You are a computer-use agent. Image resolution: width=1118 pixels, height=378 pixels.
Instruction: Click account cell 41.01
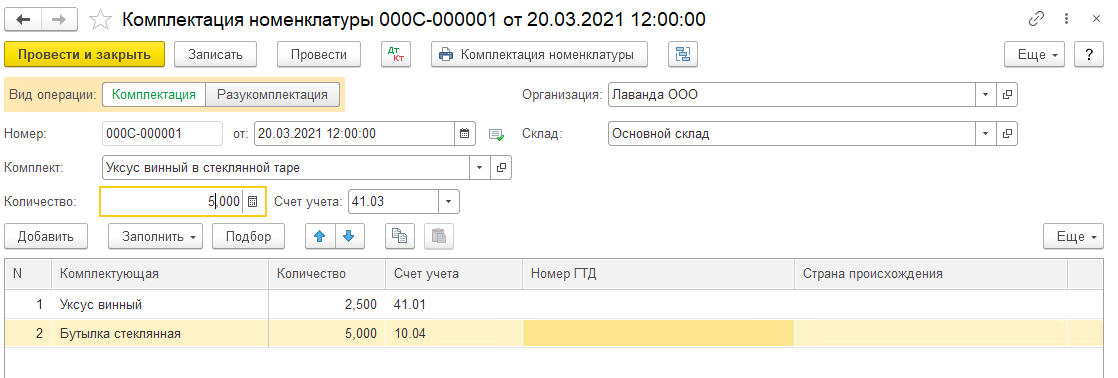[x=454, y=305]
